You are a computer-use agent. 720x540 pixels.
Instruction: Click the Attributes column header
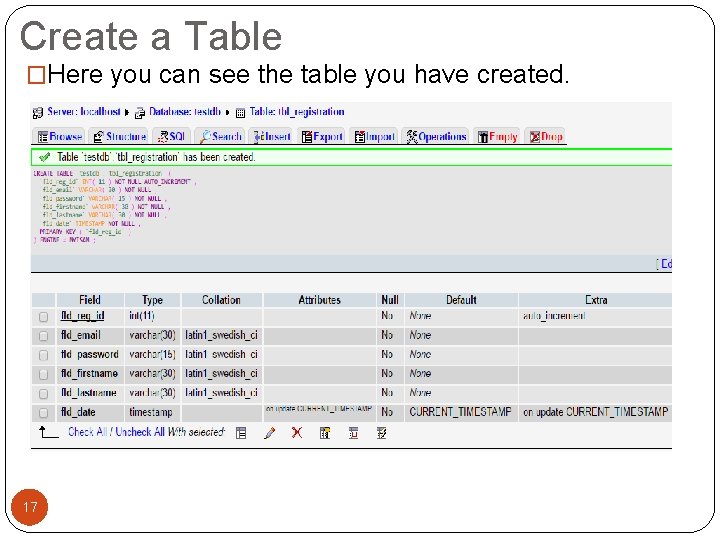320,300
